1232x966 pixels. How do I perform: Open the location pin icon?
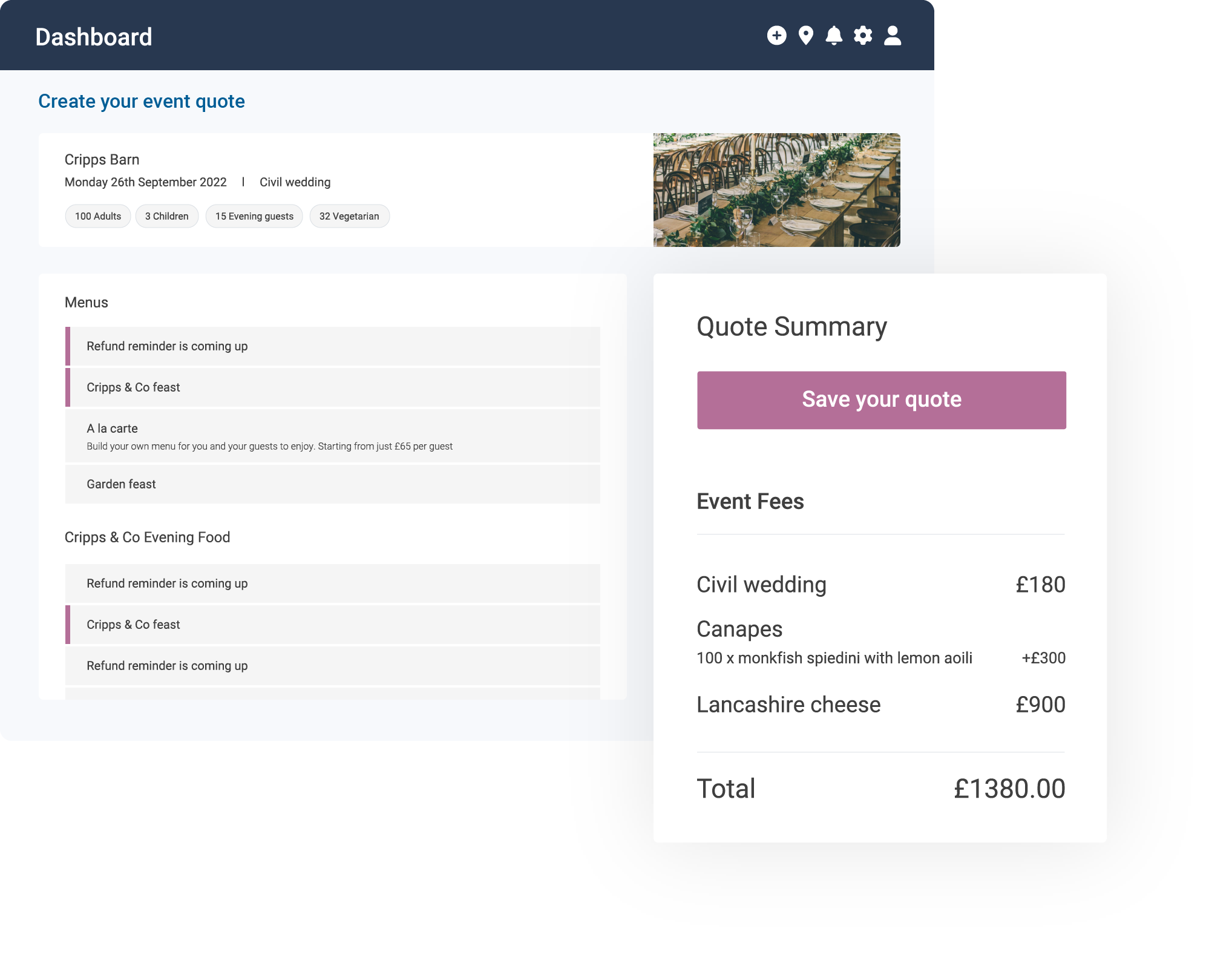[805, 36]
